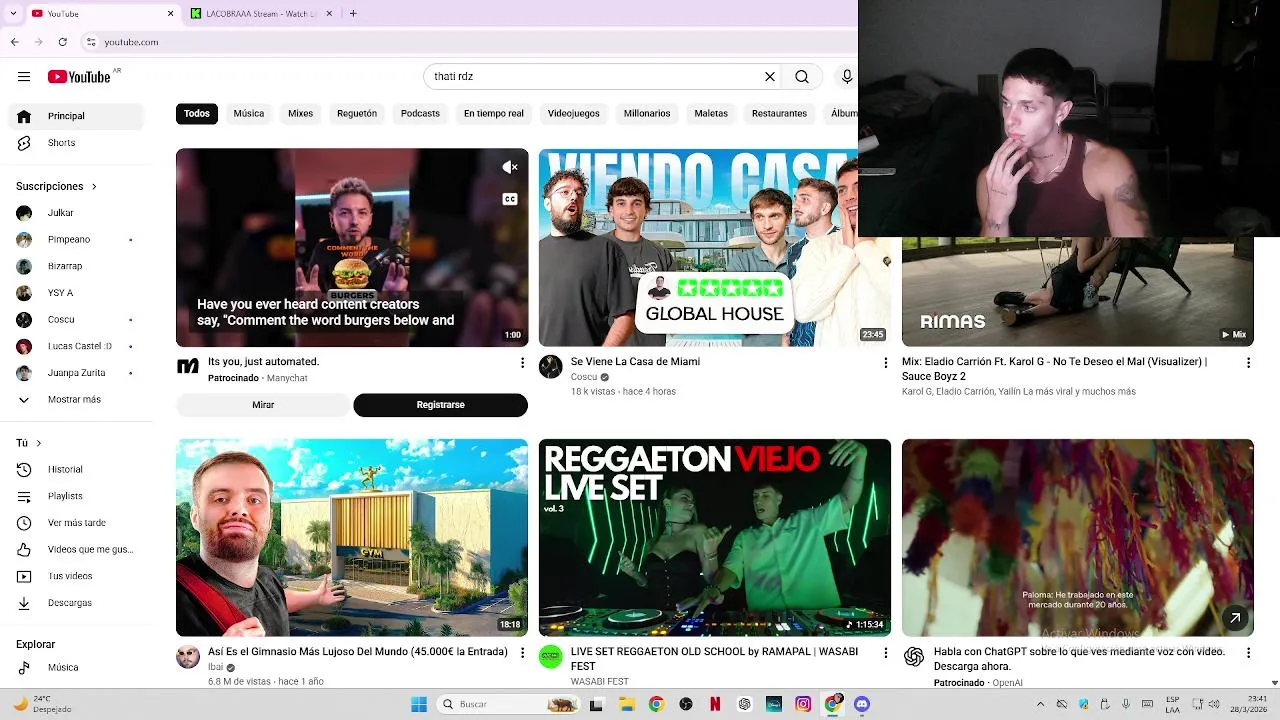Open the Reggaeton Viejo Live Set thumbnail

click(x=715, y=537)
